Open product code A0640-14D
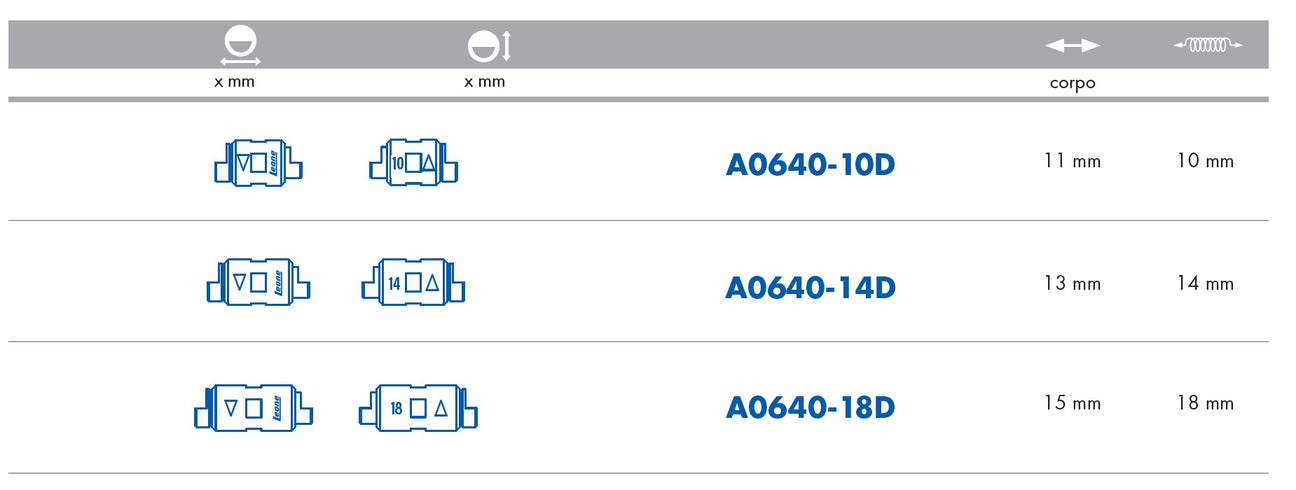1296x490 pixels. point(810,288)
